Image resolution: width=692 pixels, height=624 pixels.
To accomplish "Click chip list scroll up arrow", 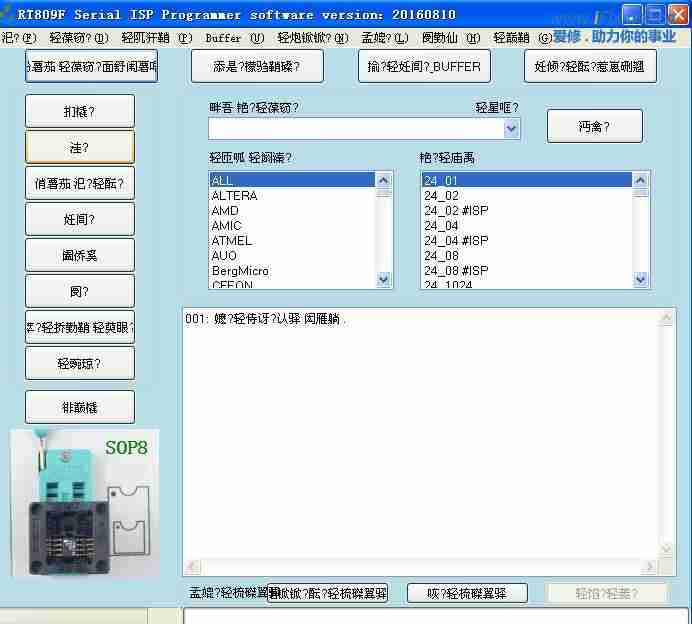I will pyautogui.click(x=640, y=180).
